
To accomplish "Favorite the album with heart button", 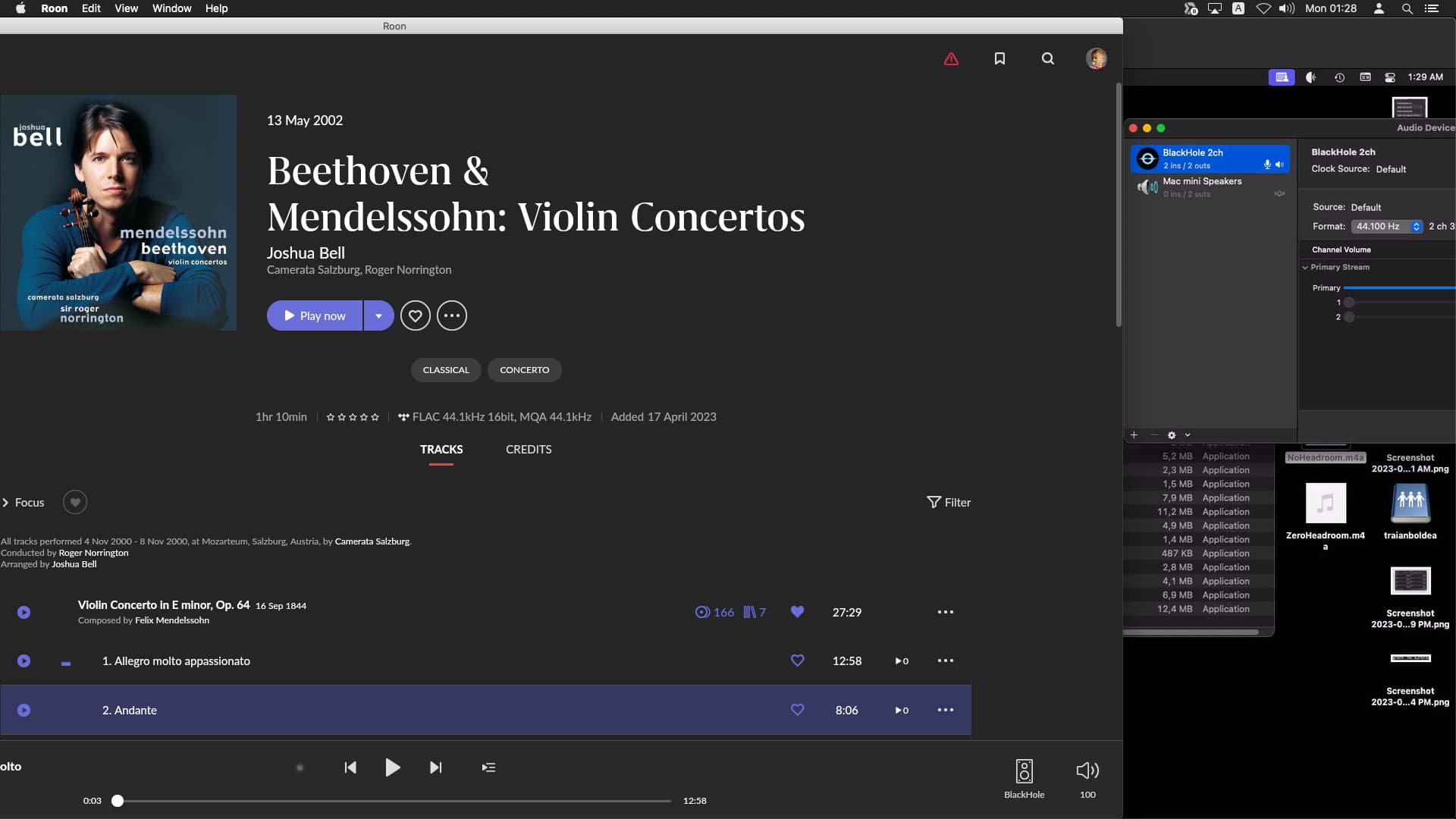I will click(x=416, y=315).
